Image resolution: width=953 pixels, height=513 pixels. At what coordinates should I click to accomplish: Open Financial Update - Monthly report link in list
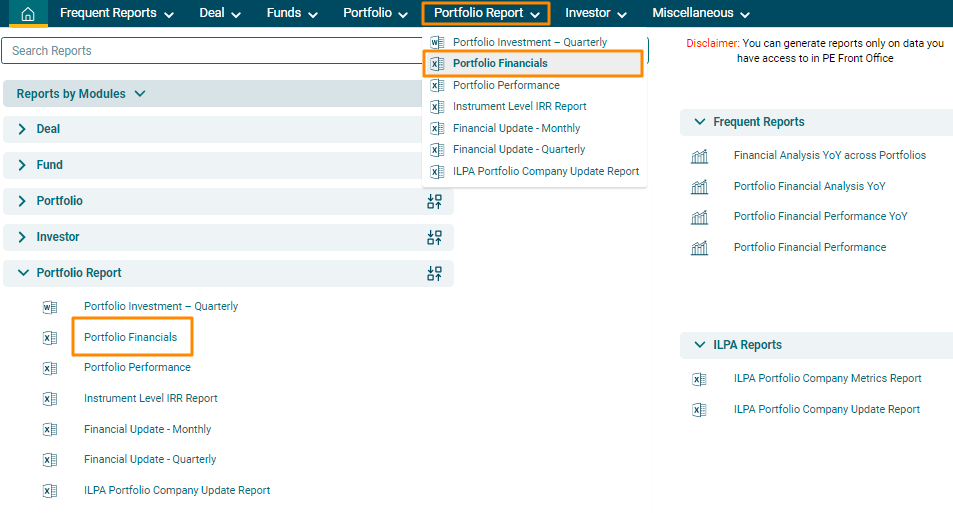[x=148, y=429]
